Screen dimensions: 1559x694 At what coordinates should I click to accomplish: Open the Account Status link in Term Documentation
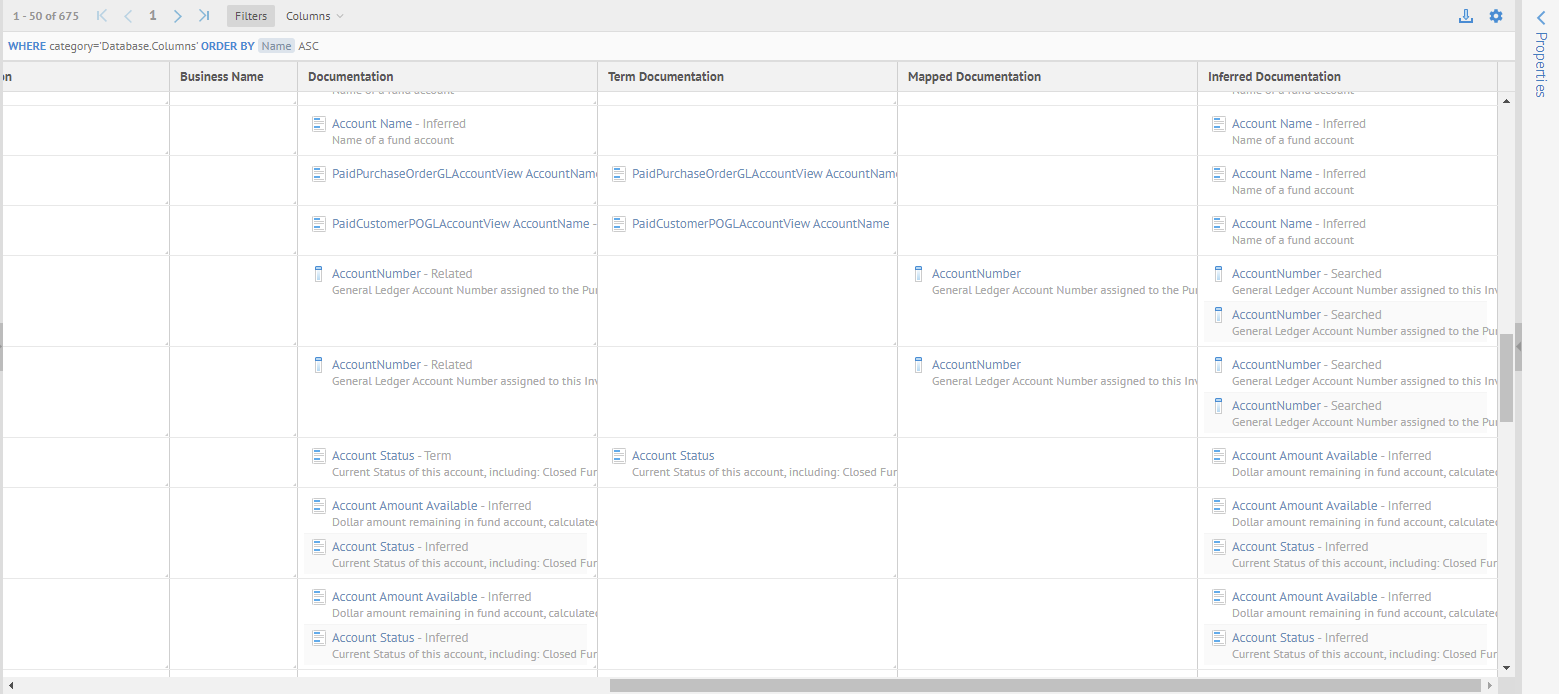click(x=673, y=456)
